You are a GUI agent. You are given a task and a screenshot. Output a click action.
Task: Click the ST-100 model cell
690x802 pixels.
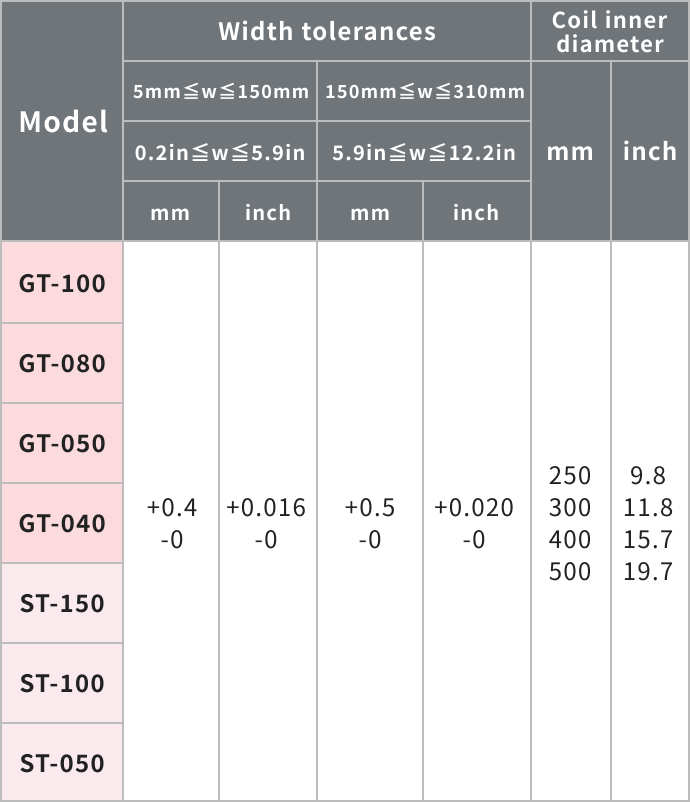[x=62, y=683]
